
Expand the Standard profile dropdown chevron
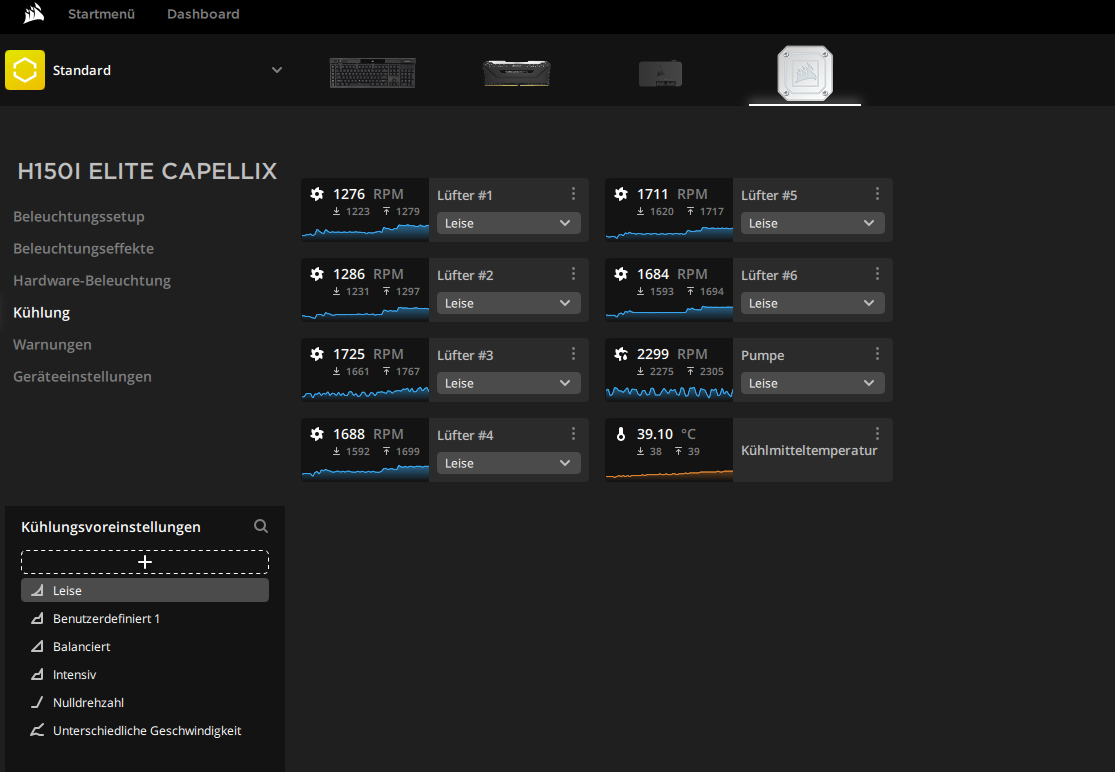click(x=277, y=70)
